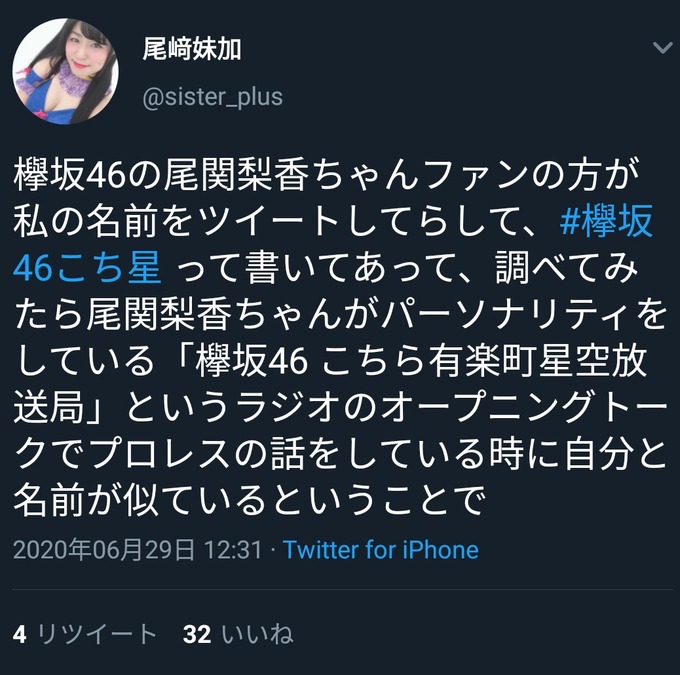The image size is (680, 675).
Task: View the 4 retweets count number
Action: [x=20, y=635]
